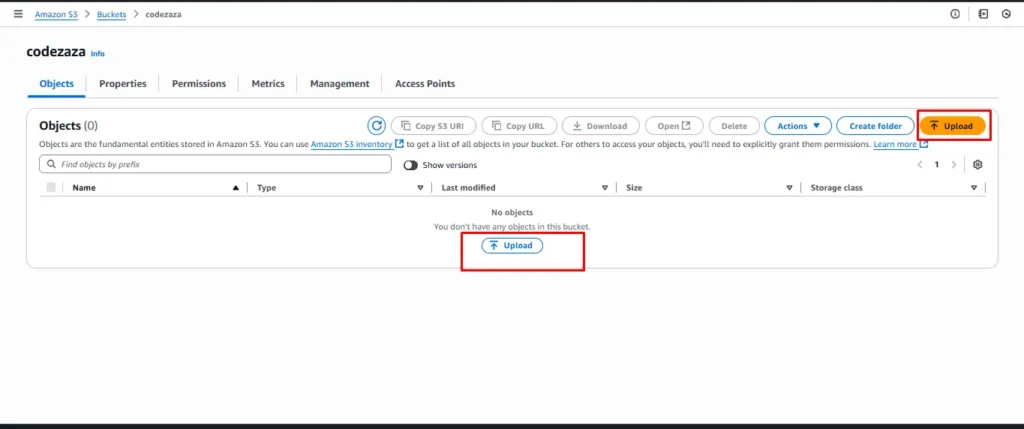Click the Download button

601,126
